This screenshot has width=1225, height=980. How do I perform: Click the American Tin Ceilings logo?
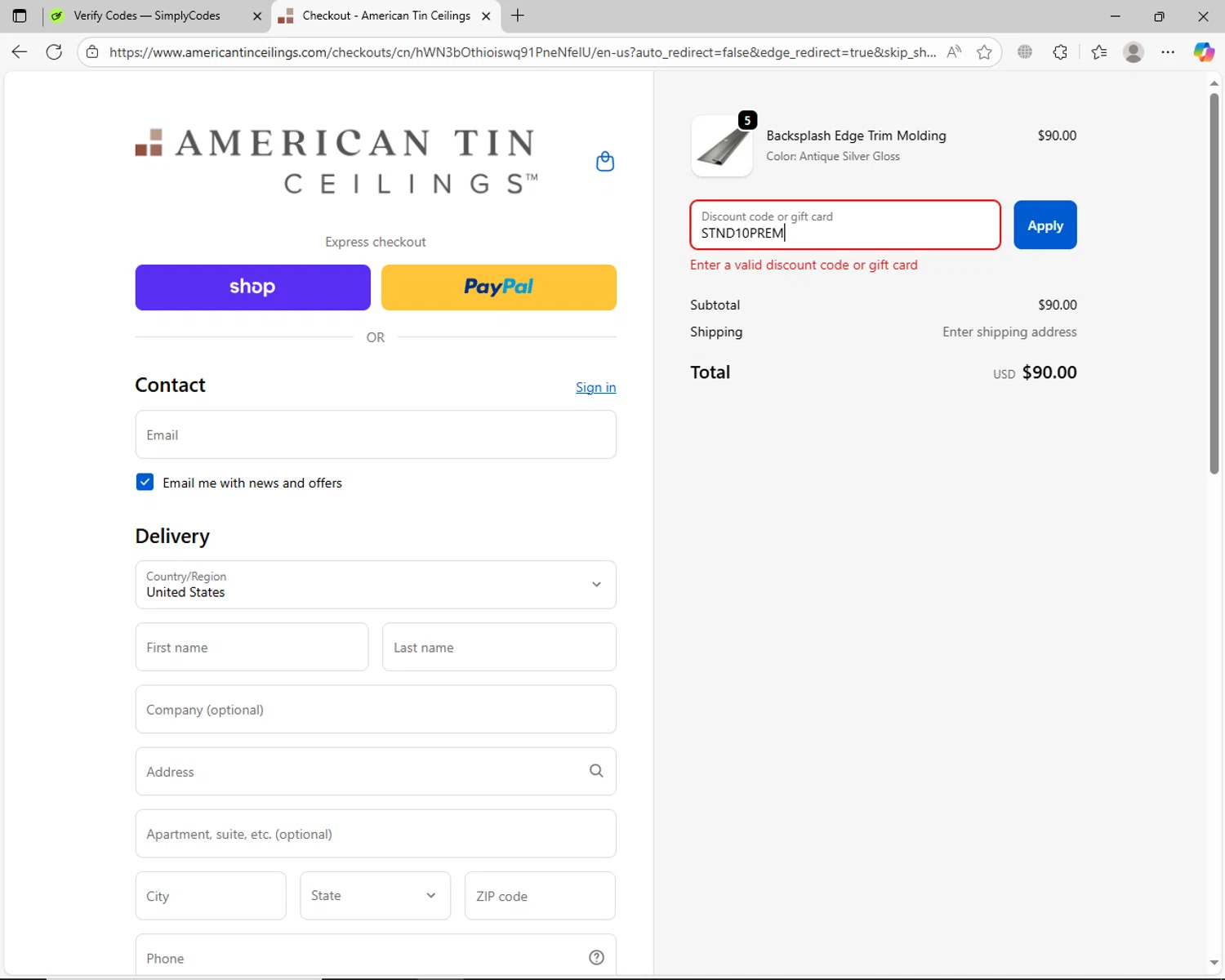pyautogui.click(x=337, y=161)
